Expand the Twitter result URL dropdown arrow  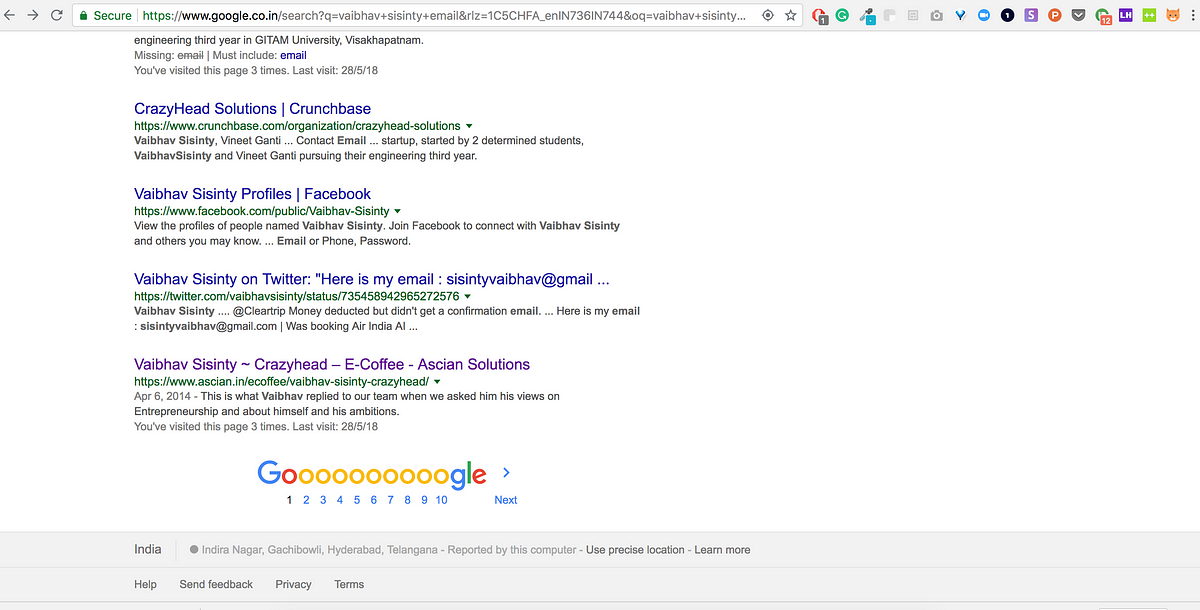(x=467, y=297)
